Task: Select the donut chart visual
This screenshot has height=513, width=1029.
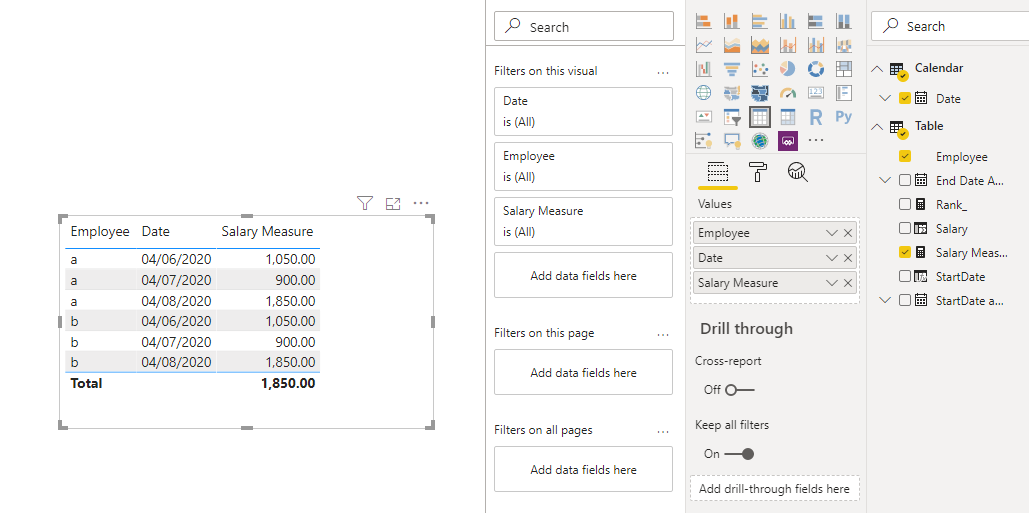Action: pos(816,68)
